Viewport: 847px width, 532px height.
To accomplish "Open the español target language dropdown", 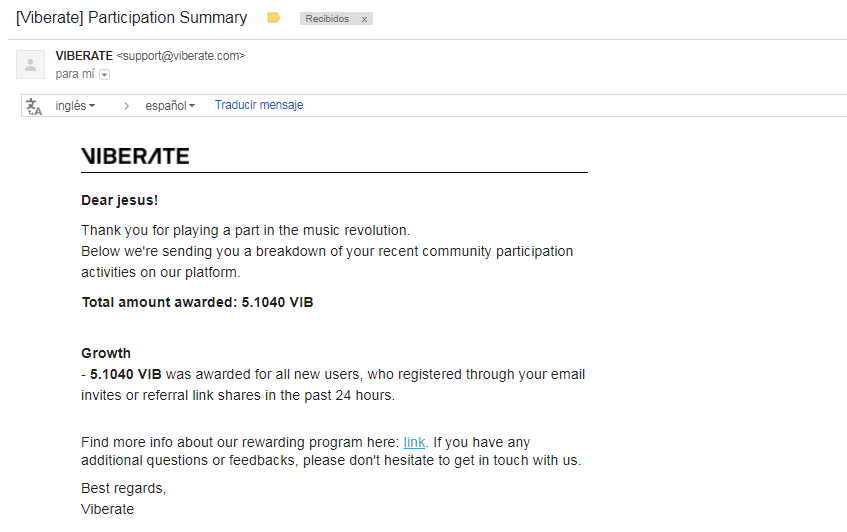I will (x=169, y=106).
